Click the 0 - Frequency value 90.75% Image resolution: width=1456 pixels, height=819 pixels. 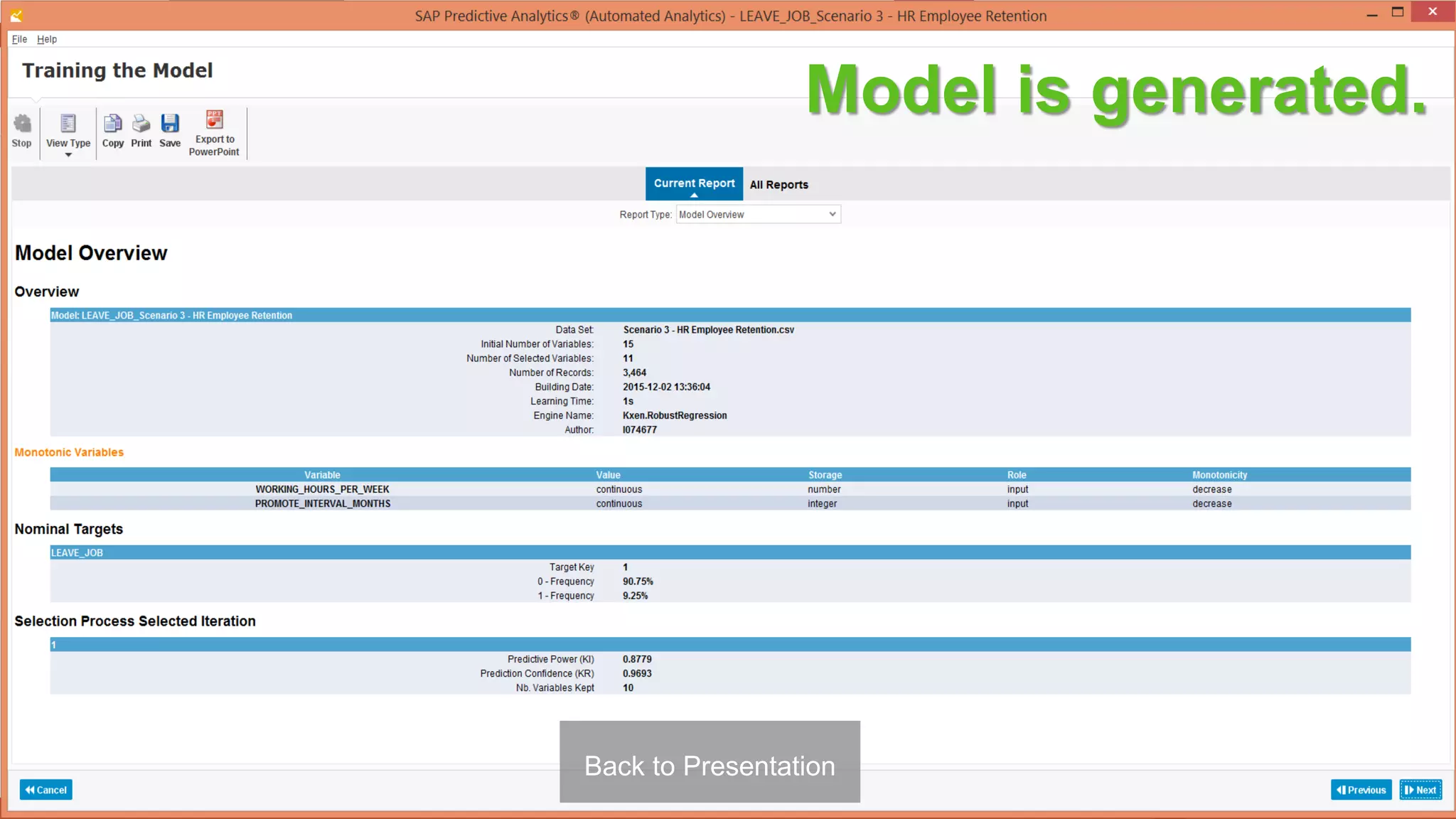pos(638,582)
